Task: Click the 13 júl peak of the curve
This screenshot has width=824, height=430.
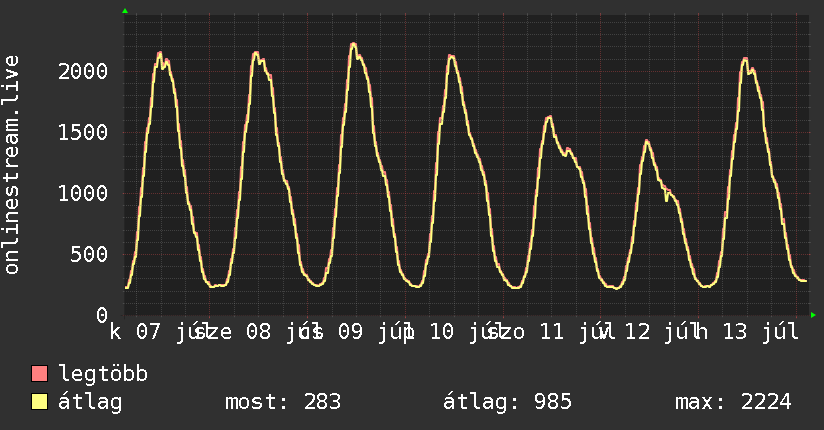Action: [745, 59]
